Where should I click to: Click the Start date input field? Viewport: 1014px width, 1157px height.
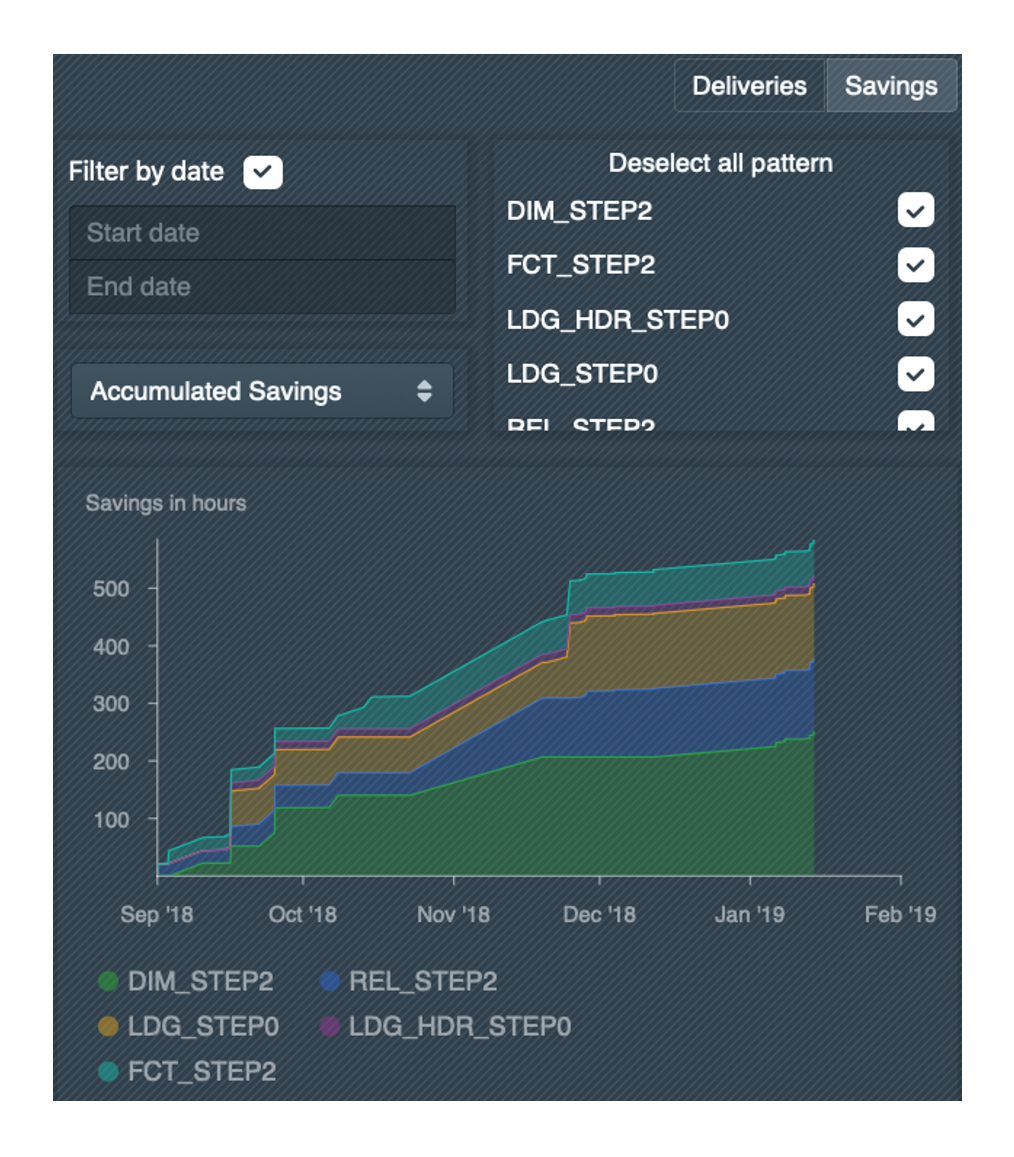point(262,233)
